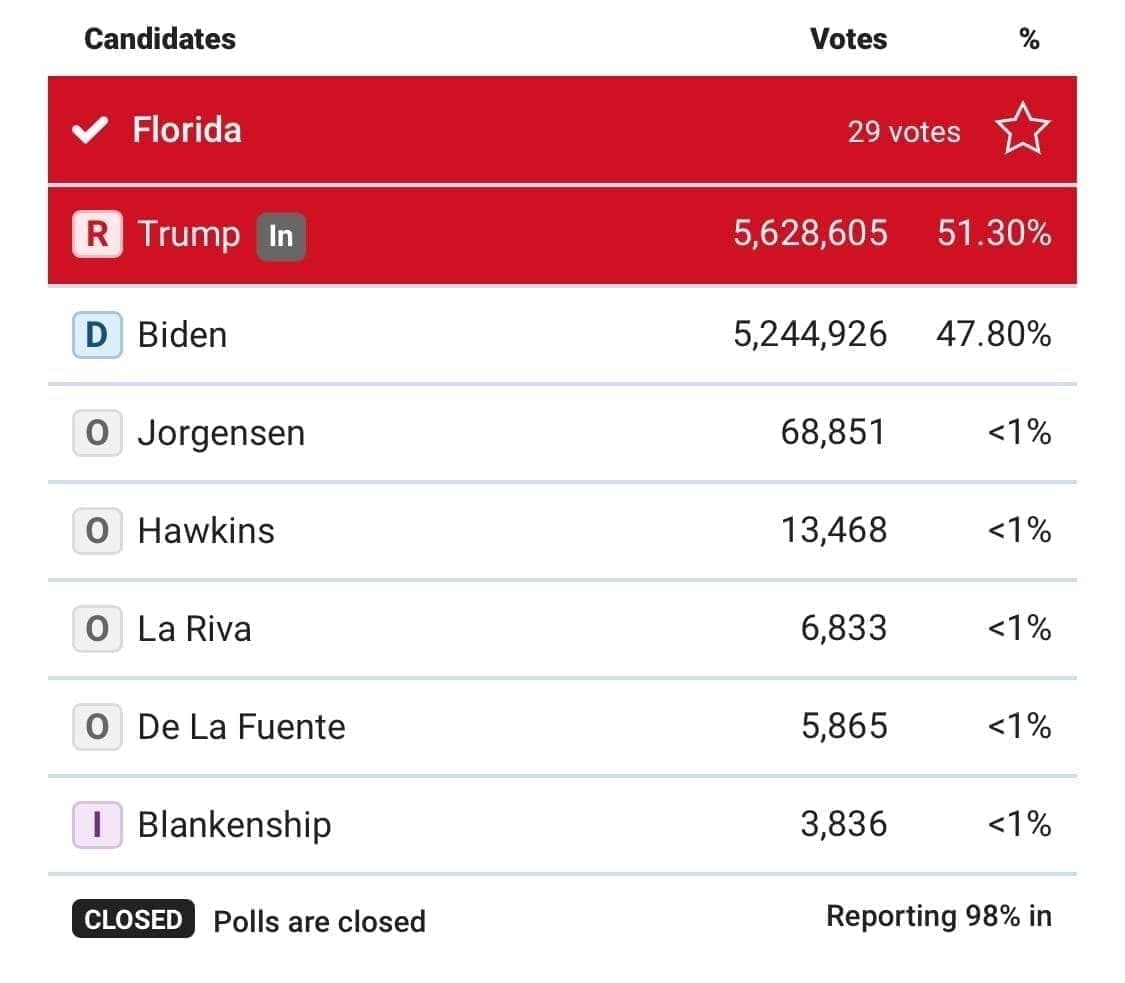Click the white checkmark beside Florida

click(x=90, y=131)
